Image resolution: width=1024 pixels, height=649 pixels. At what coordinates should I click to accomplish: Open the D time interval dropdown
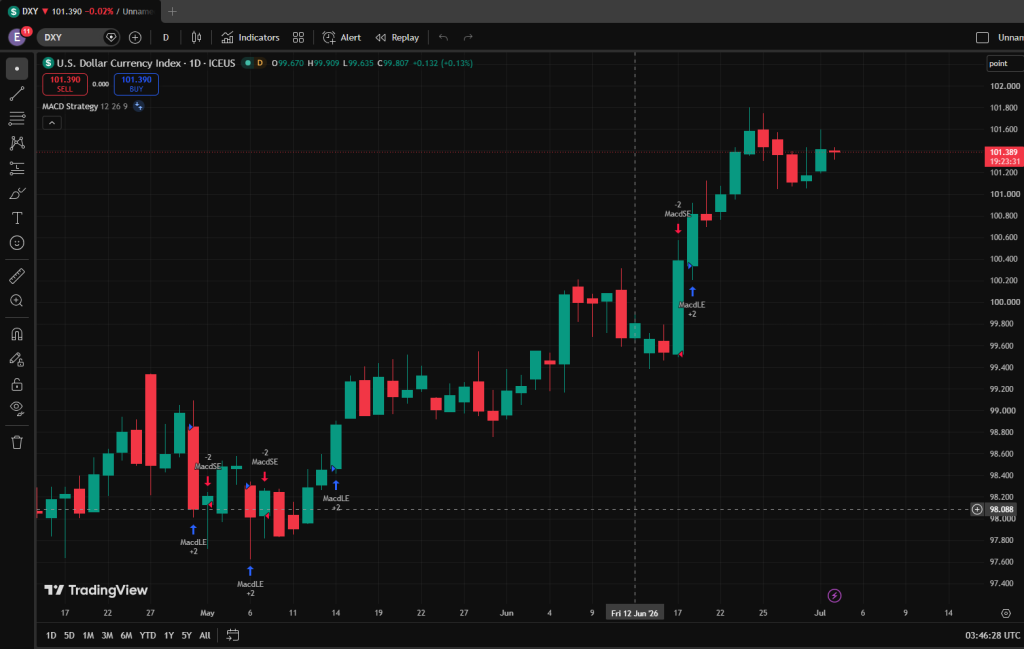166,38
